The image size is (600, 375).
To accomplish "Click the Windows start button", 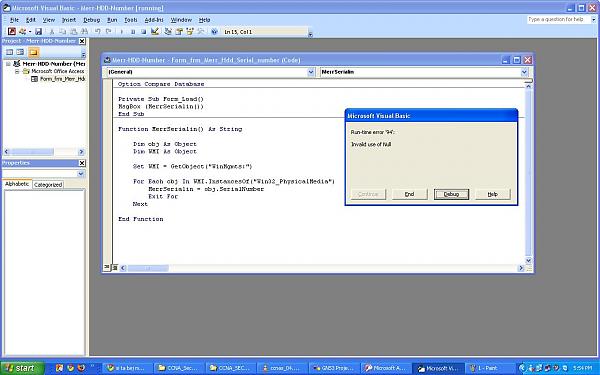I will (22, 368).
